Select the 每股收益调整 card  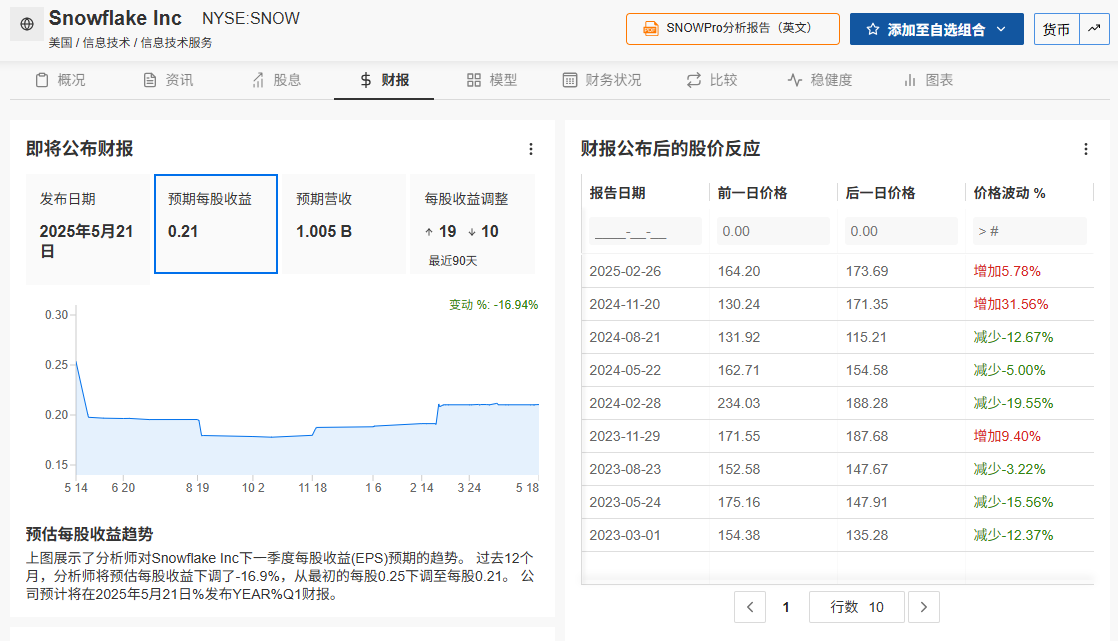coord(472,224)
